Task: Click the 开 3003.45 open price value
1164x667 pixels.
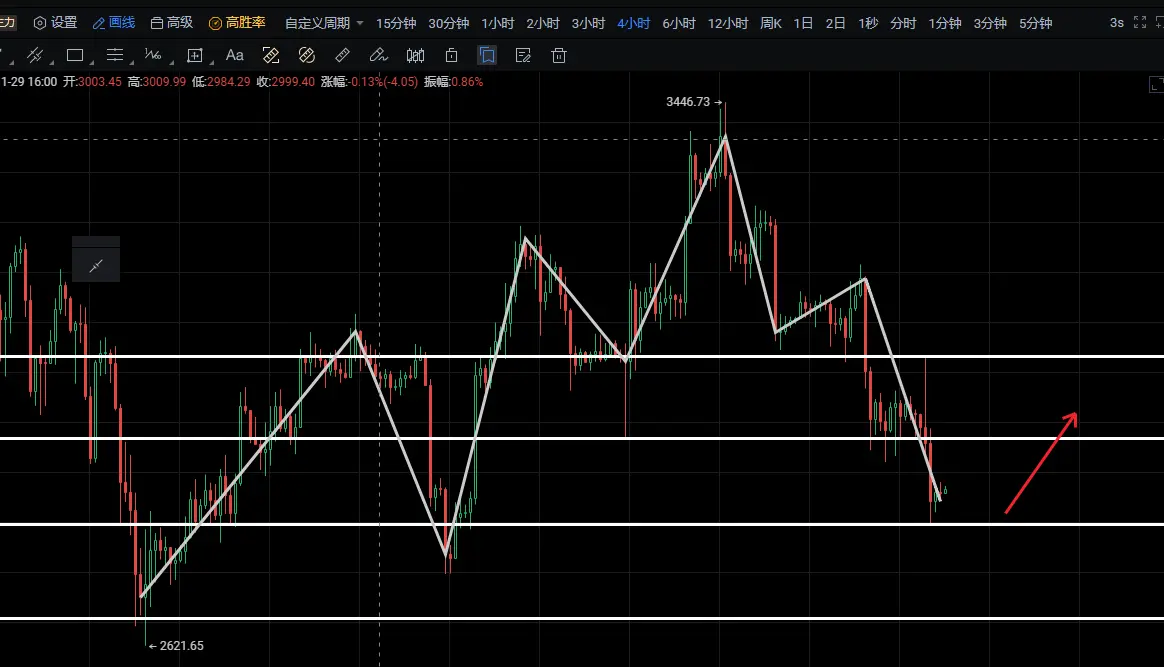Action: click(92, 82)
